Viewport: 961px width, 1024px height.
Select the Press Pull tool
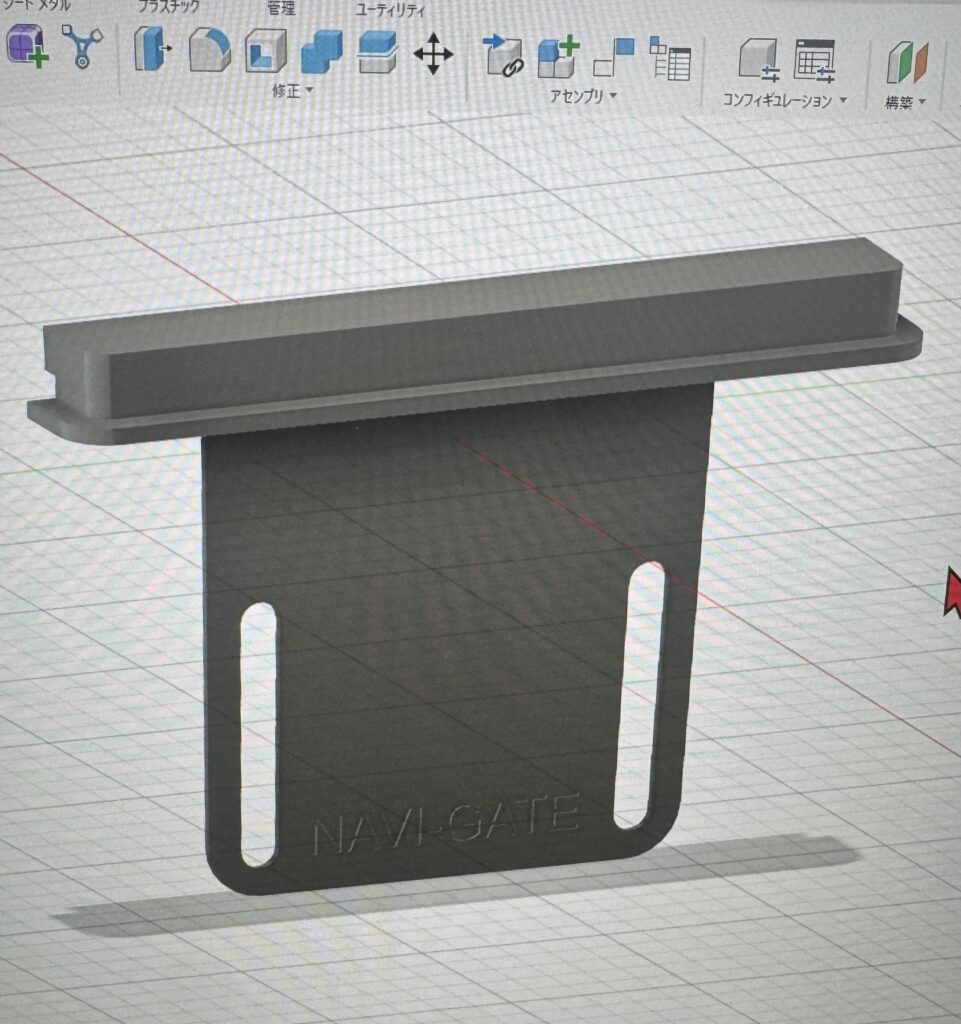pyautogui.click(x=152, y=49)
